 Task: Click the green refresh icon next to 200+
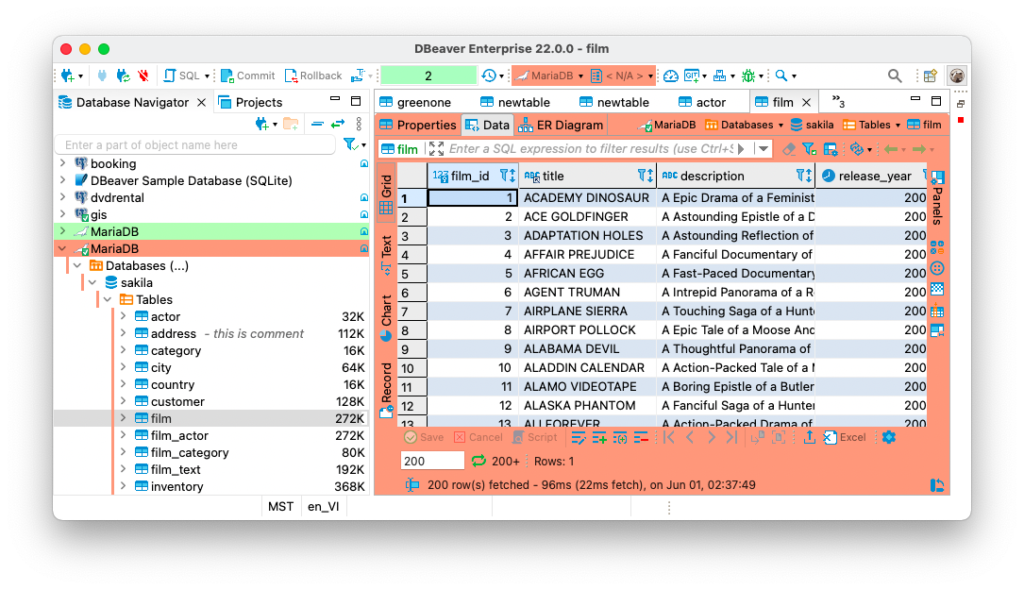pos(479,461)
